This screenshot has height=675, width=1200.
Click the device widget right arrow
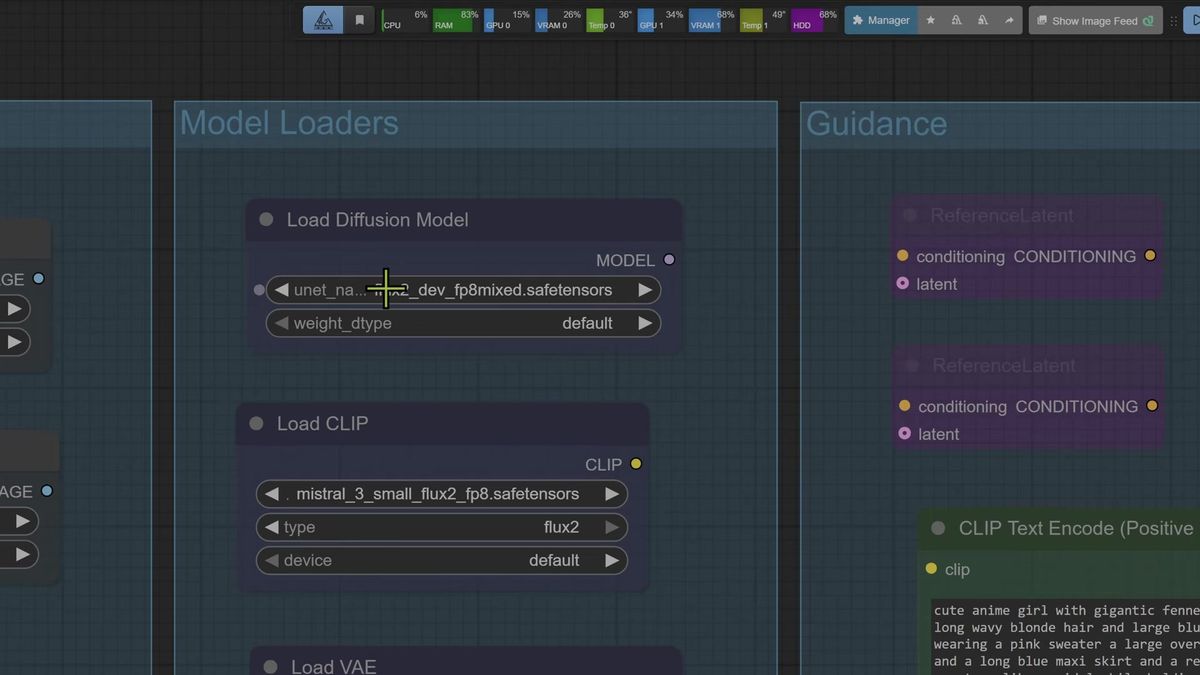611,560
